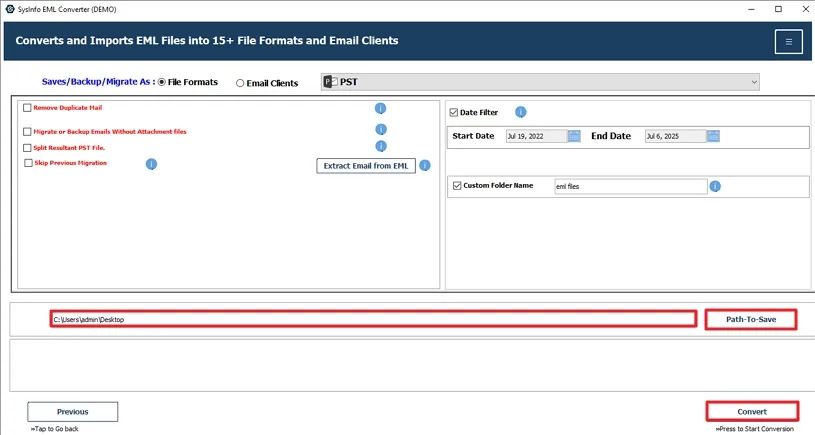
Task: Uncheck the Date Filter checkbox
Action: pos(454,113)
